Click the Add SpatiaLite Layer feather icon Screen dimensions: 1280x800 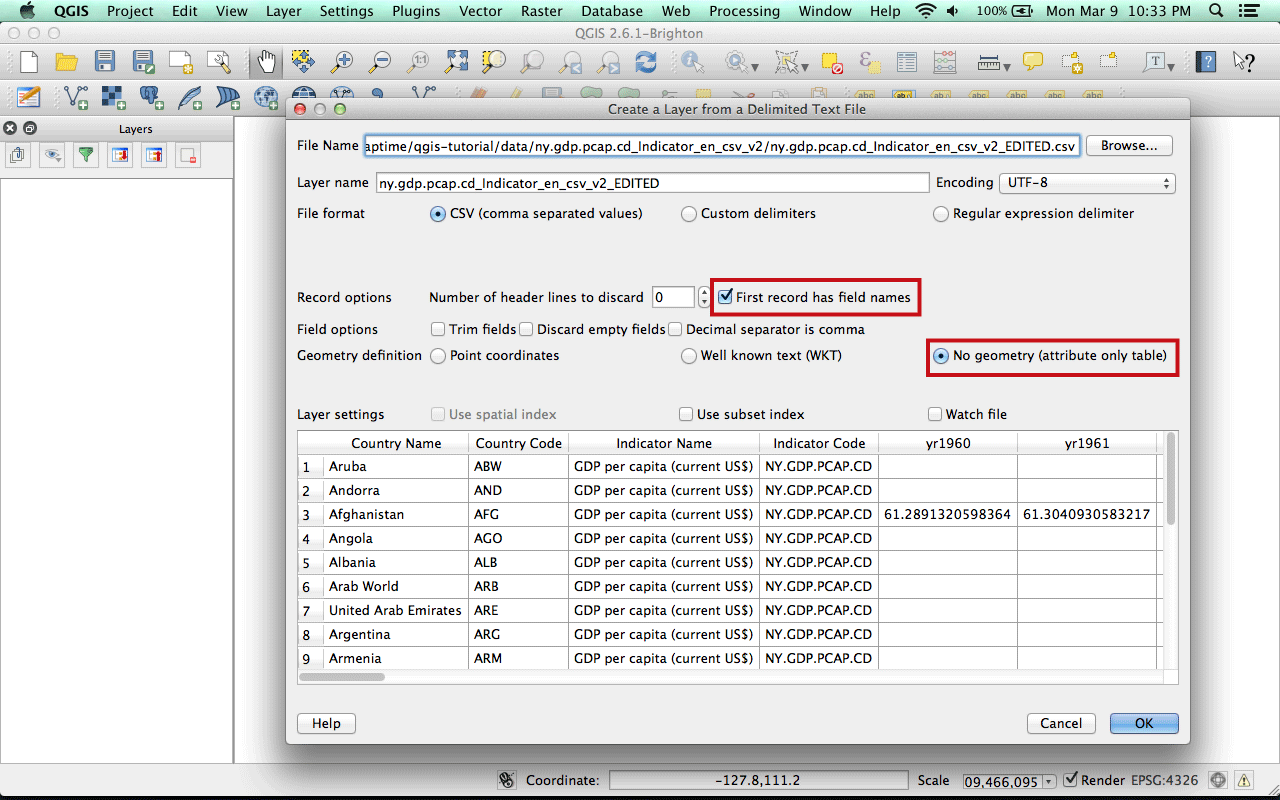tap(190, 97)
